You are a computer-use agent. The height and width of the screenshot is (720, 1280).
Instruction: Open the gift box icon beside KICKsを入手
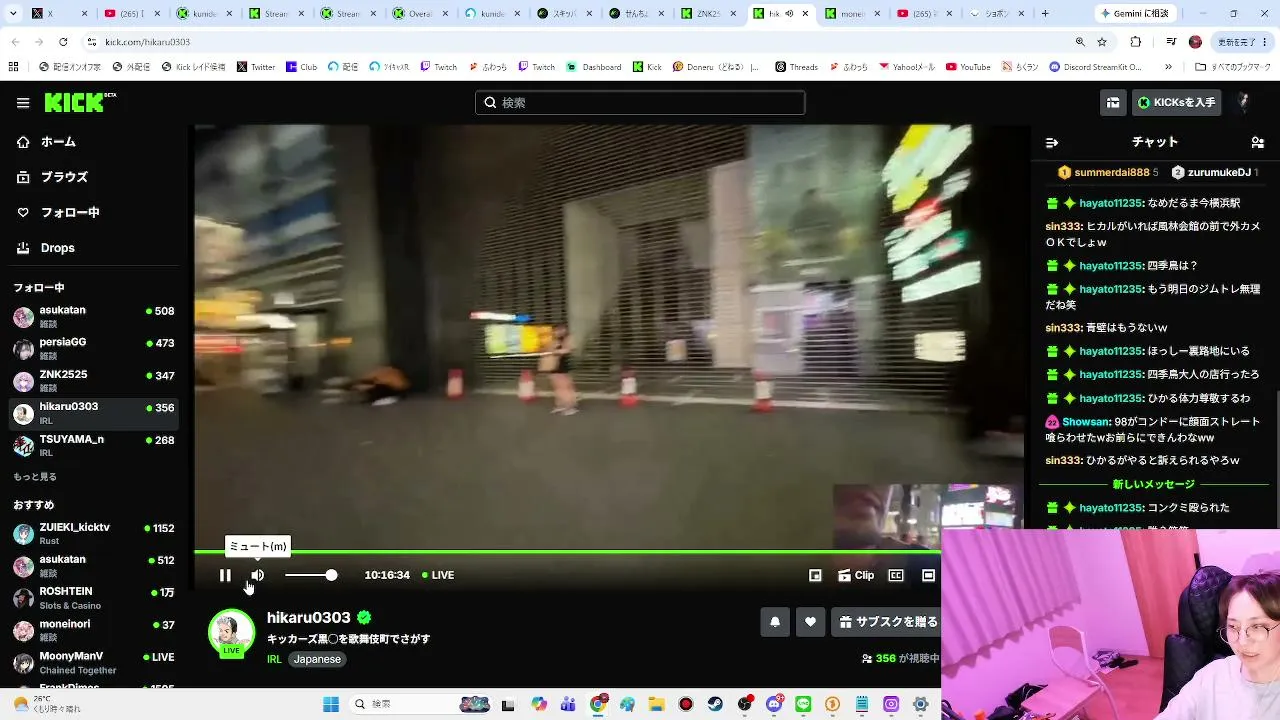tap(1113, 102)
